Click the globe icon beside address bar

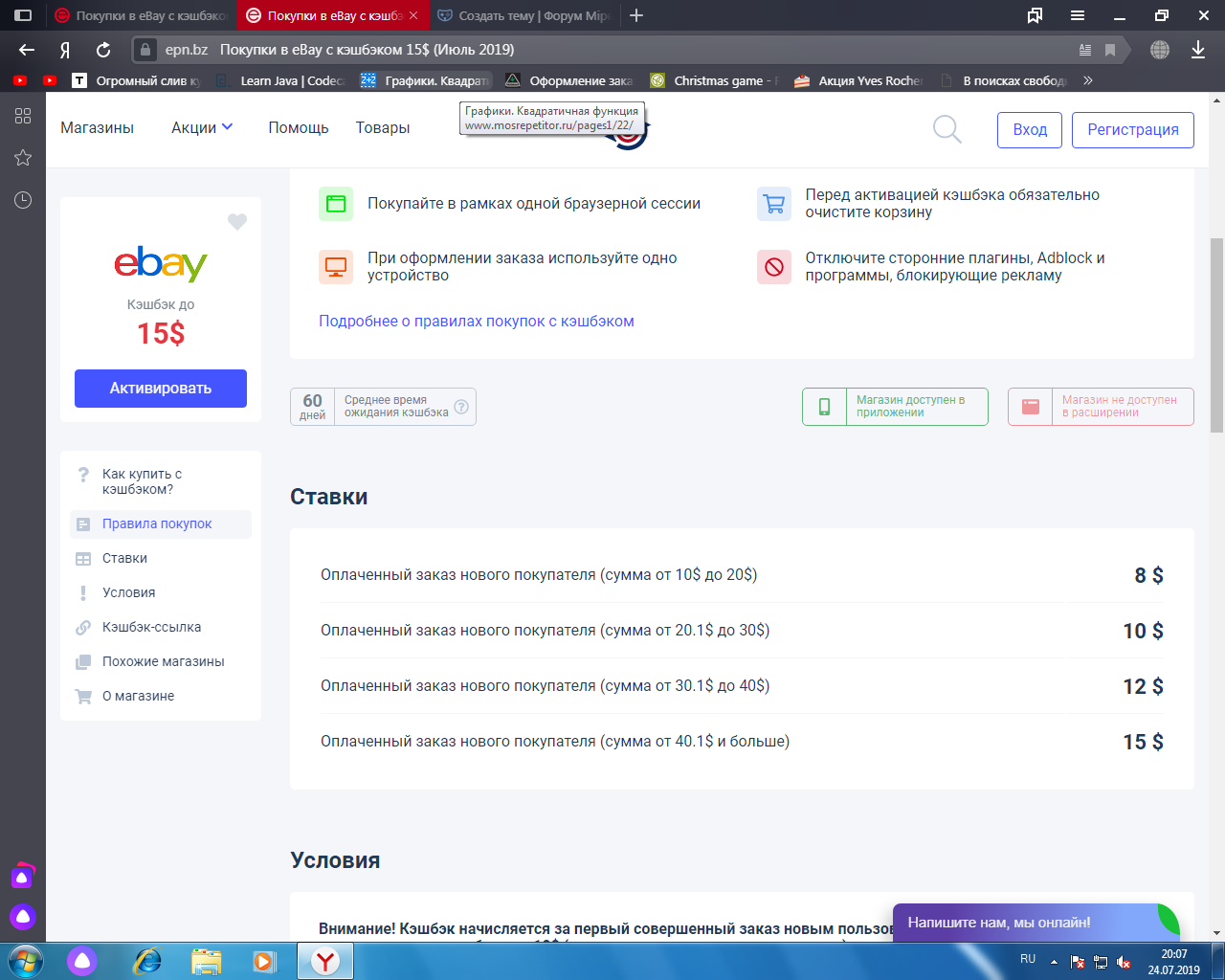coord(1160,50)
